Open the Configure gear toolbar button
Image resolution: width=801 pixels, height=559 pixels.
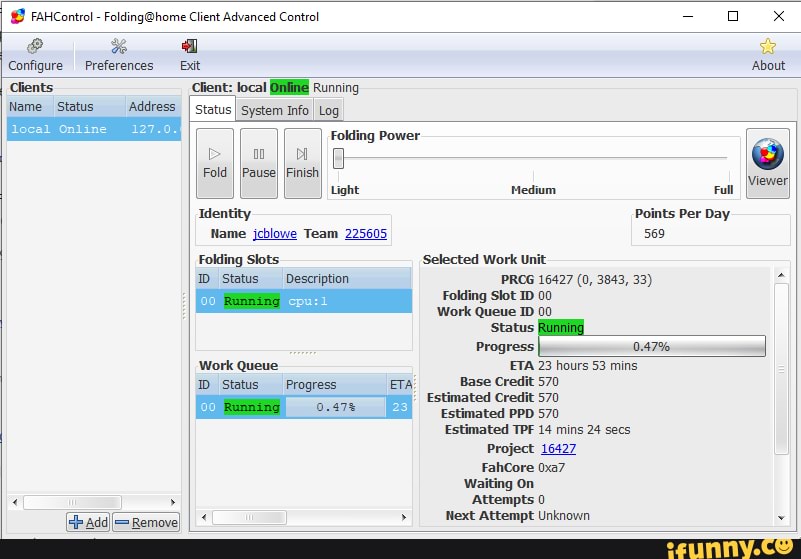[x=35, y=55]
